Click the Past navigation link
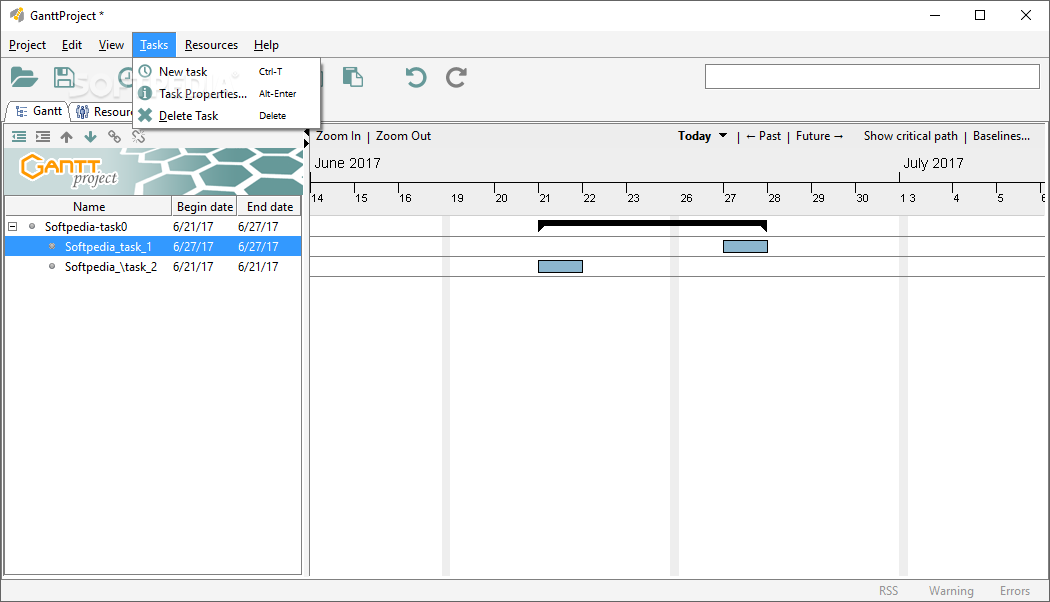Screen dimensions: 1050x602 click(763, 136)
